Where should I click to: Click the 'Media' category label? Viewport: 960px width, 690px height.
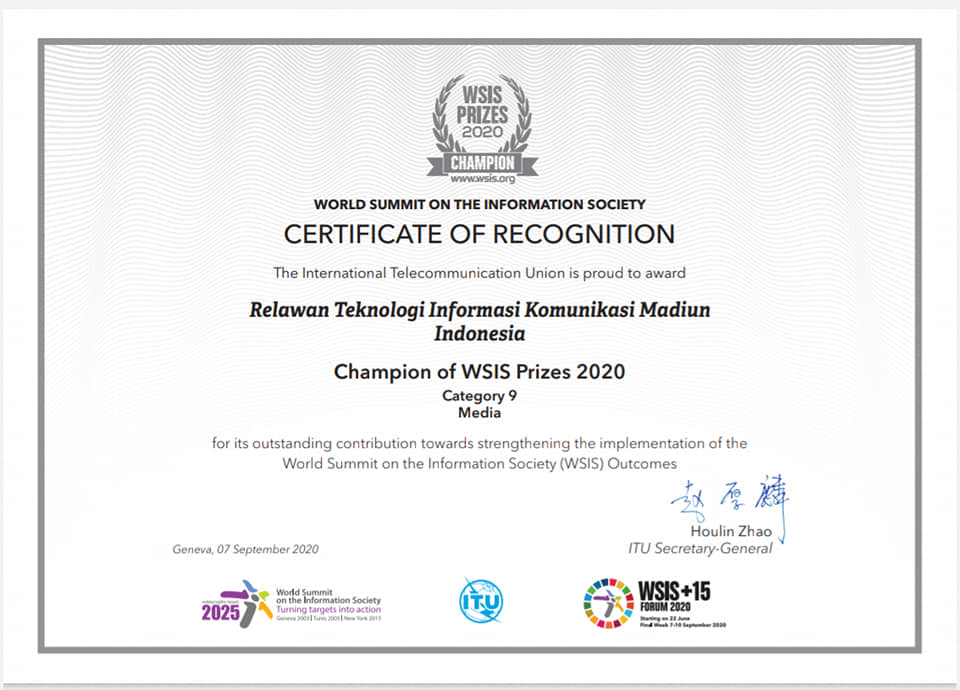[479, 413]
